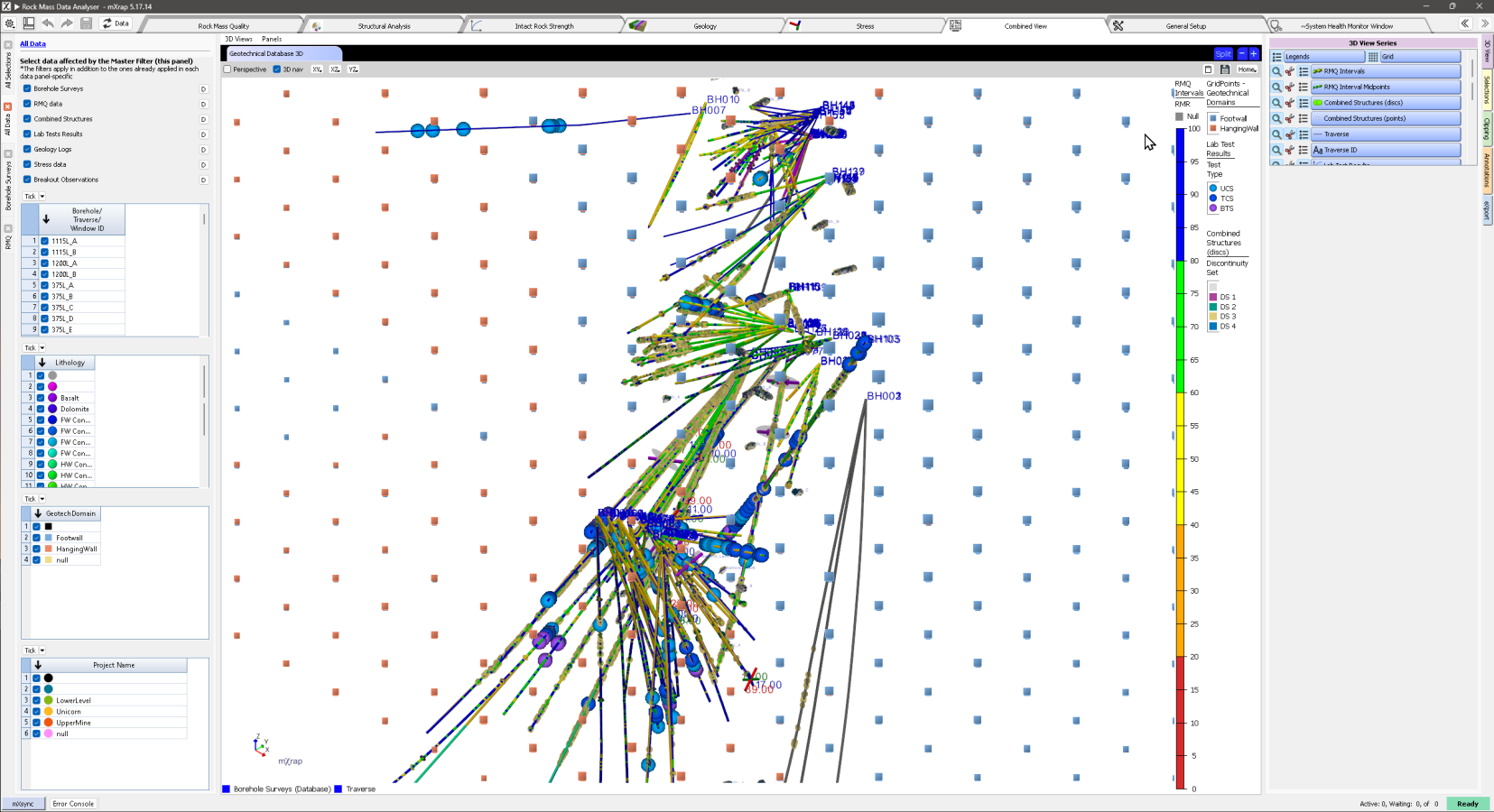Open Home view dropdown
This screenshot has height=812, width=1494.
1248,69
